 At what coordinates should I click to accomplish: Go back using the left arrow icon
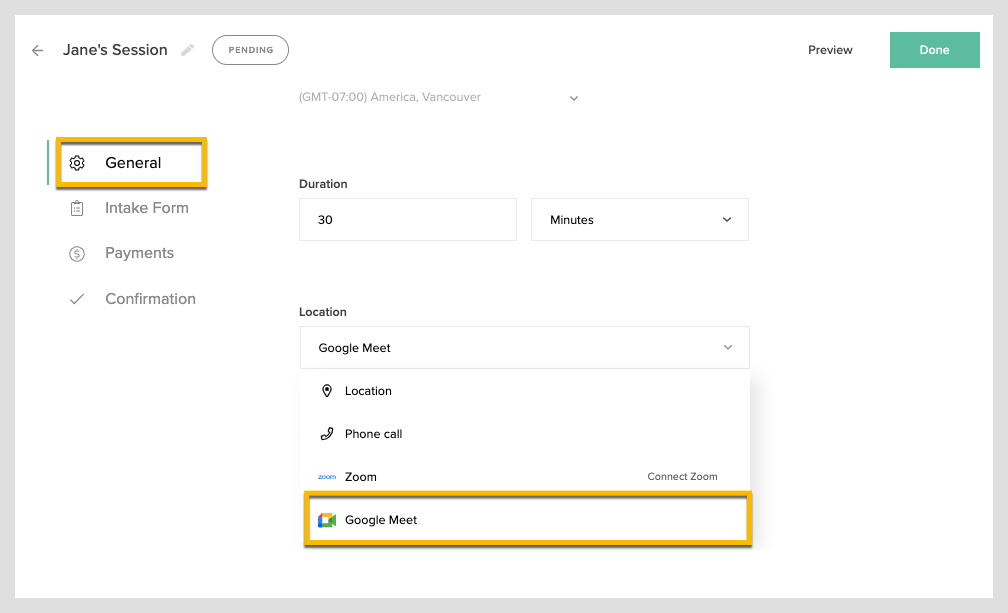click(37, 50)
